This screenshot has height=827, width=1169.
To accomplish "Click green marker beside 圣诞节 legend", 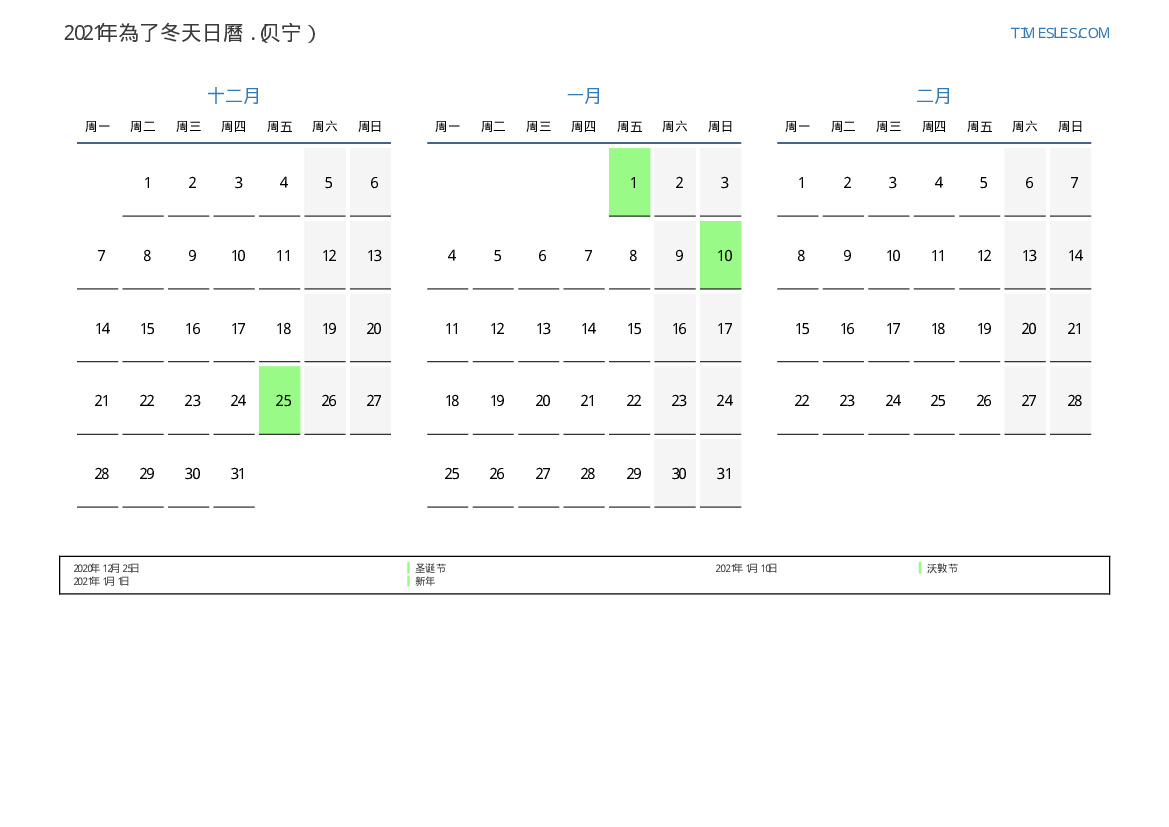I will [x=409, y=568].
